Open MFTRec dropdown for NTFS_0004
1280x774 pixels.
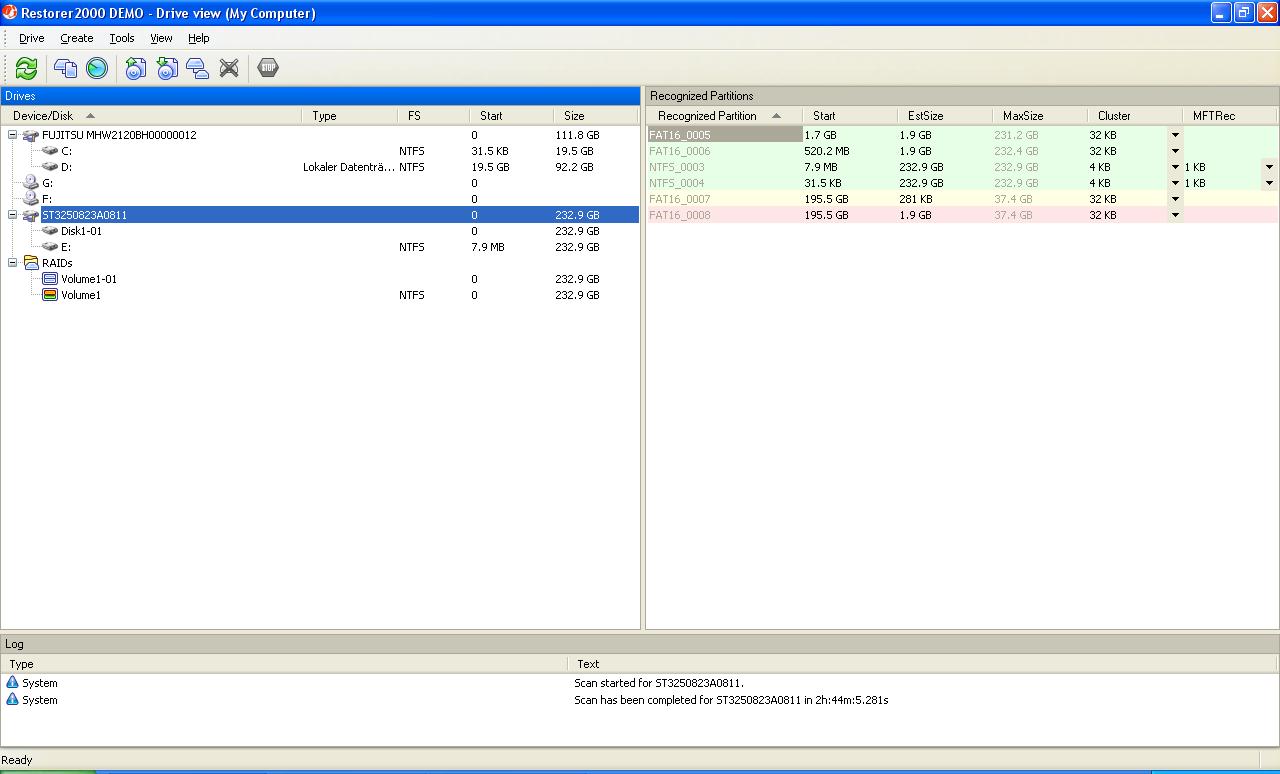[1269, 183]
